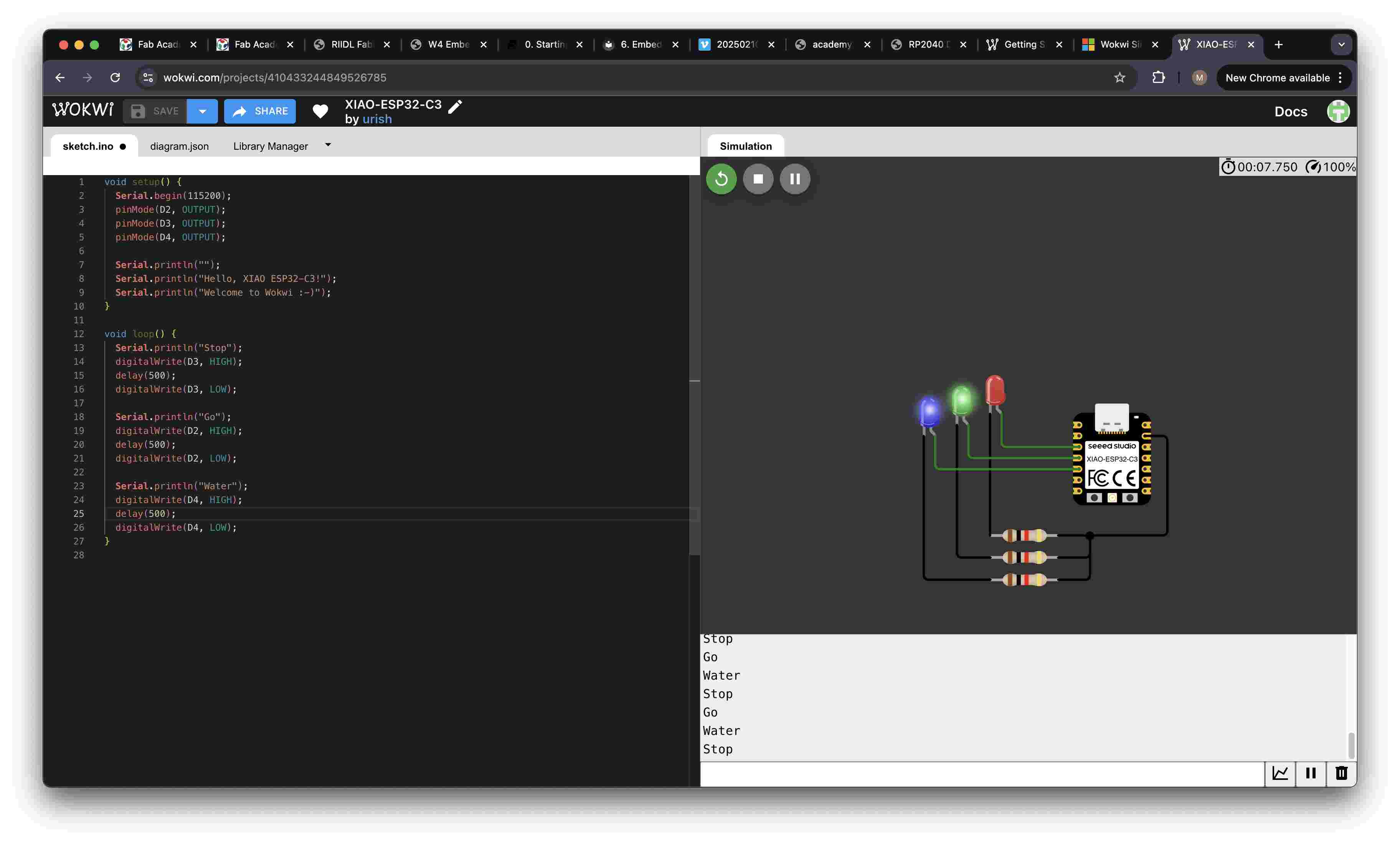
Task: Open a new browser tab
Action: [x=1278, y=44]
